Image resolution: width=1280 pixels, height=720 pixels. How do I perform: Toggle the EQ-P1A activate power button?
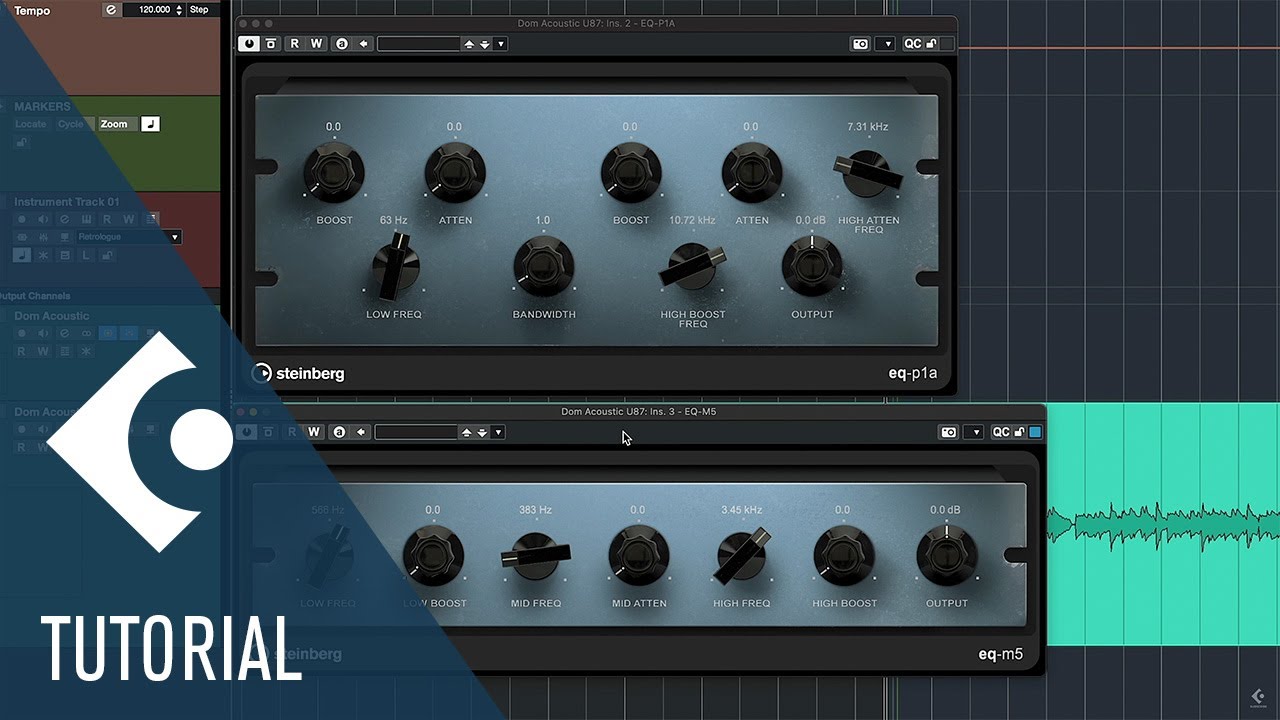point(248,44)
